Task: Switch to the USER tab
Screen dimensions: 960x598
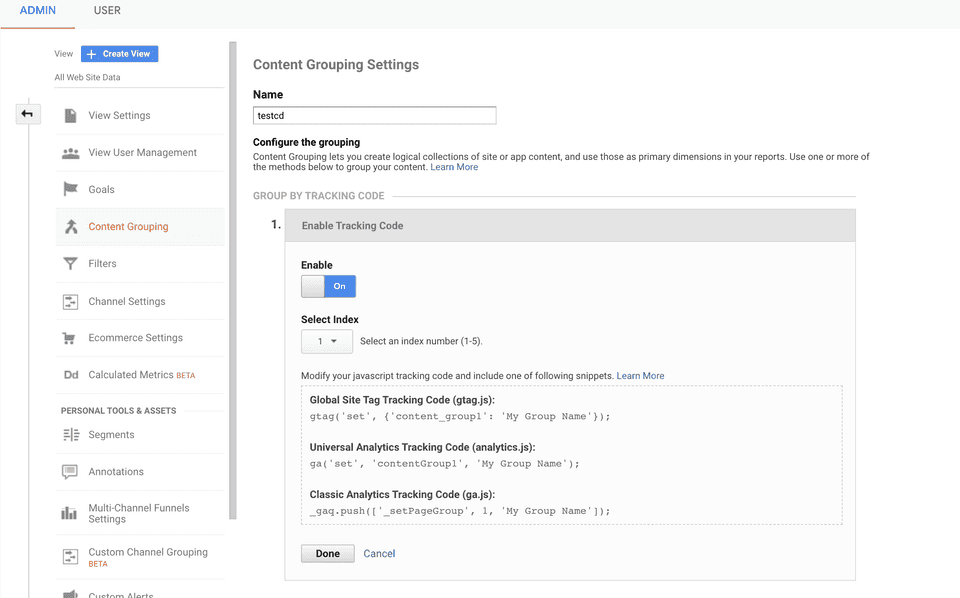Action: (x=107, y=11)
